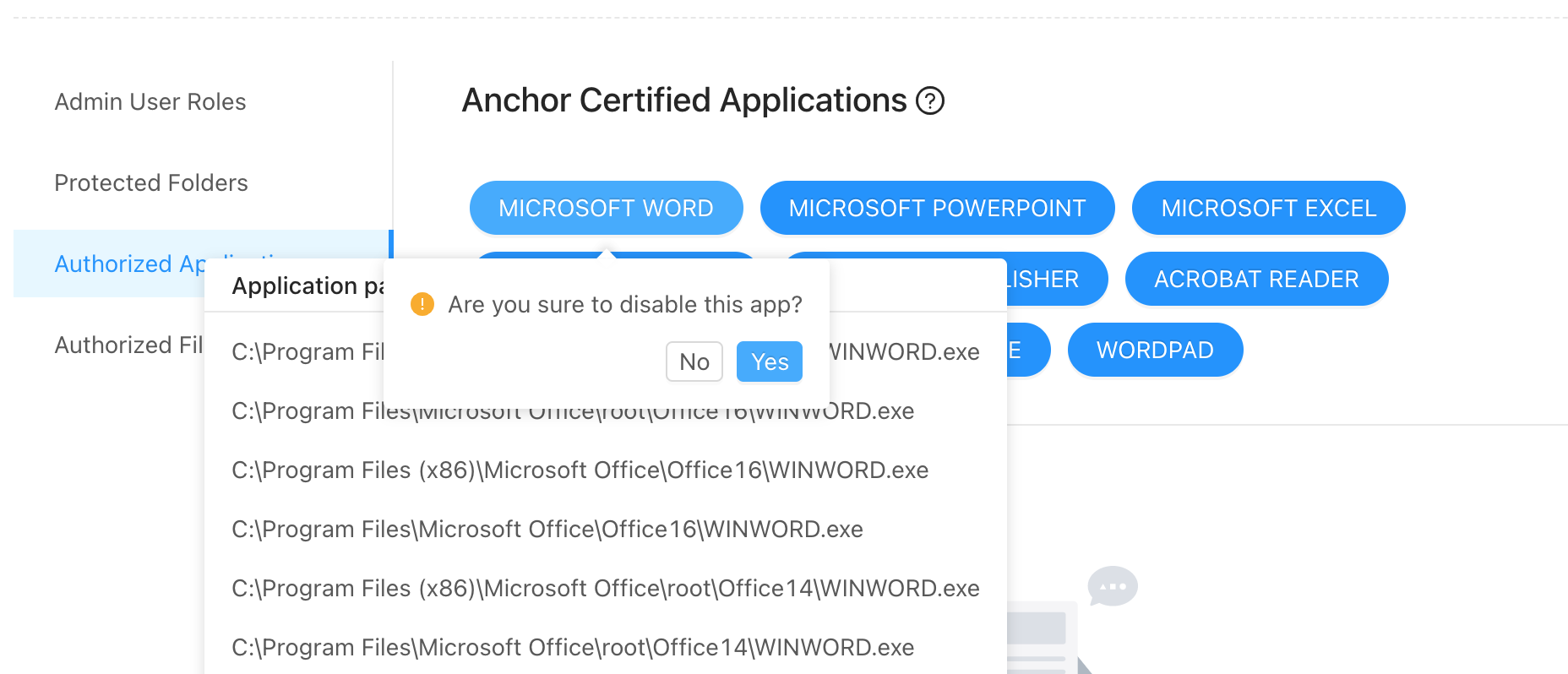The image size is (1568, 674).
Task: Click the 'Are you sure to disable this app?' text
Action: point(625,304)
